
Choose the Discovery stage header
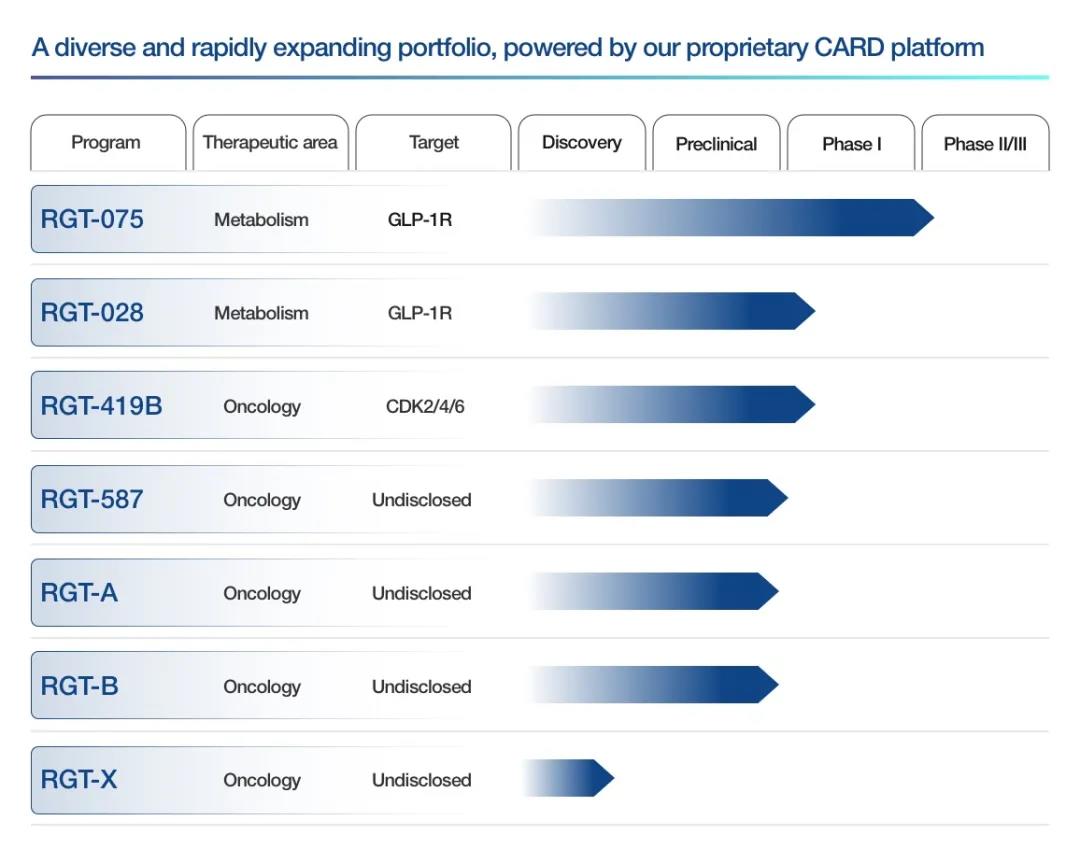[582, 143]
